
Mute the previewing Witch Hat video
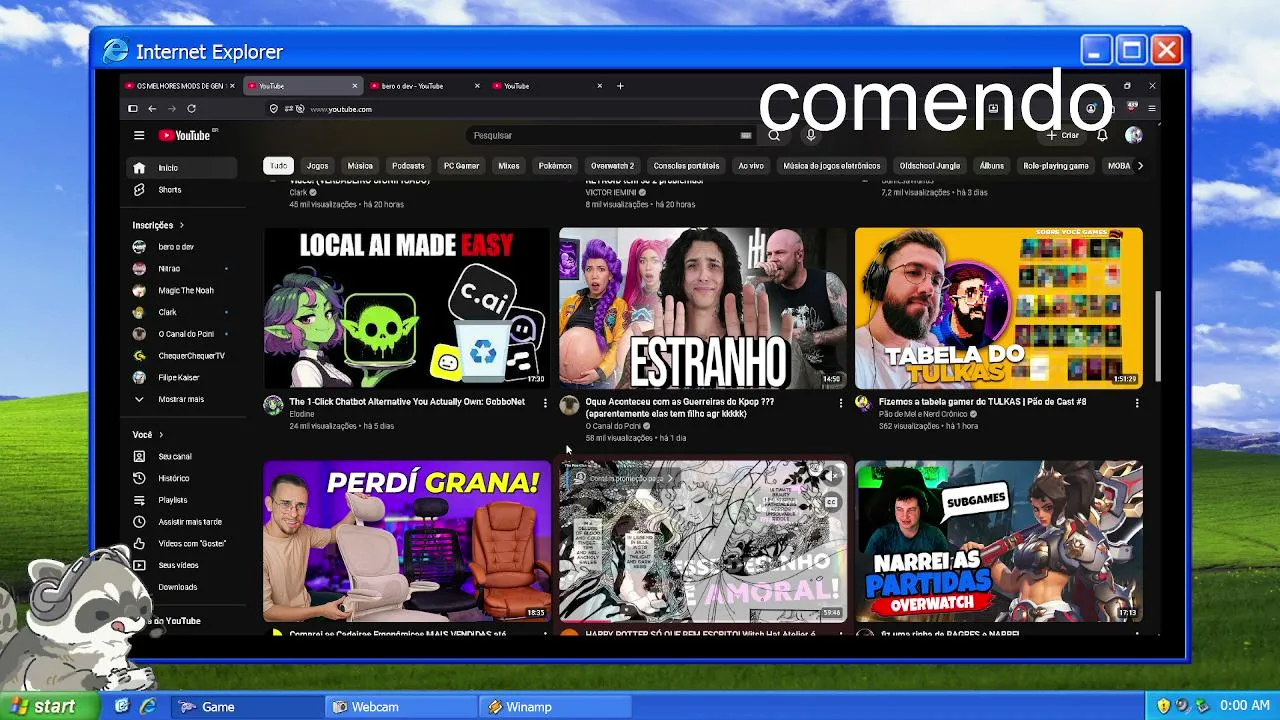pyautogui.click(x=830, y=477)
